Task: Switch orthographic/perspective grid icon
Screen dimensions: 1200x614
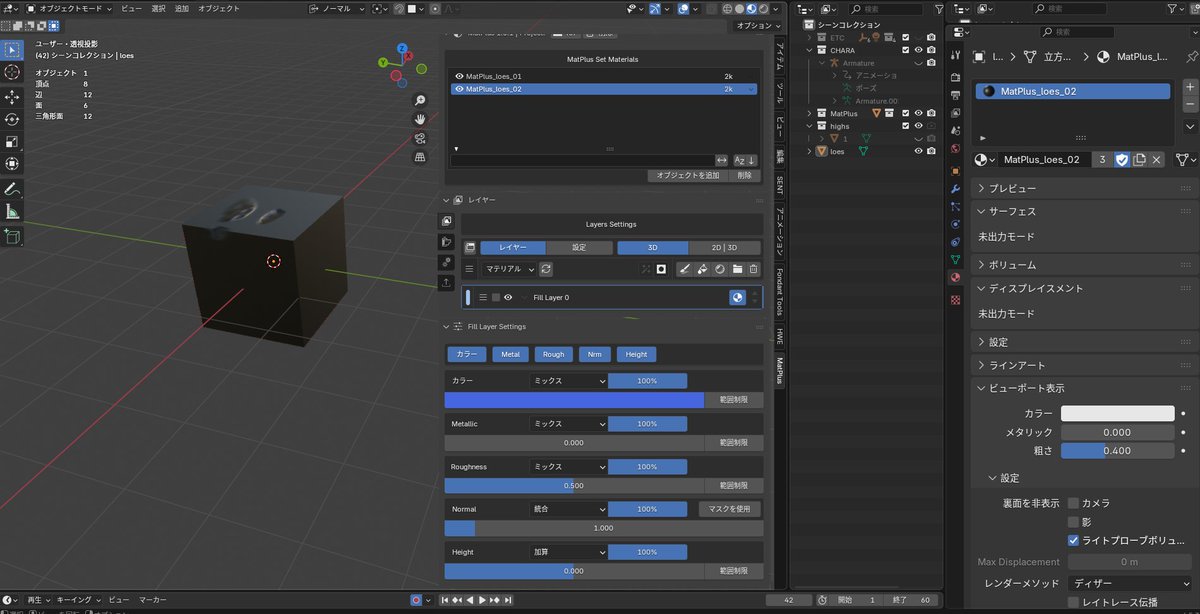Action: 420,157
